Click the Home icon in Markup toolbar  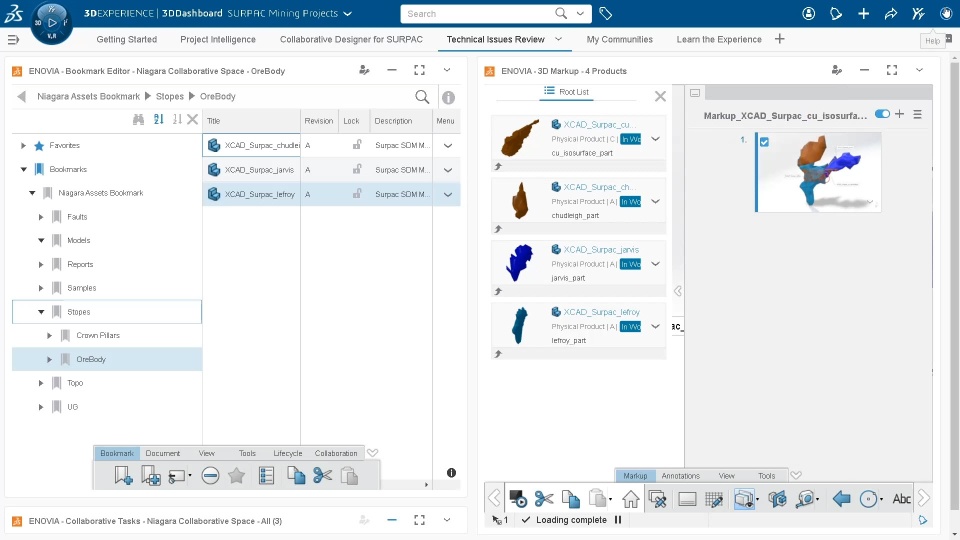point(631,499)
